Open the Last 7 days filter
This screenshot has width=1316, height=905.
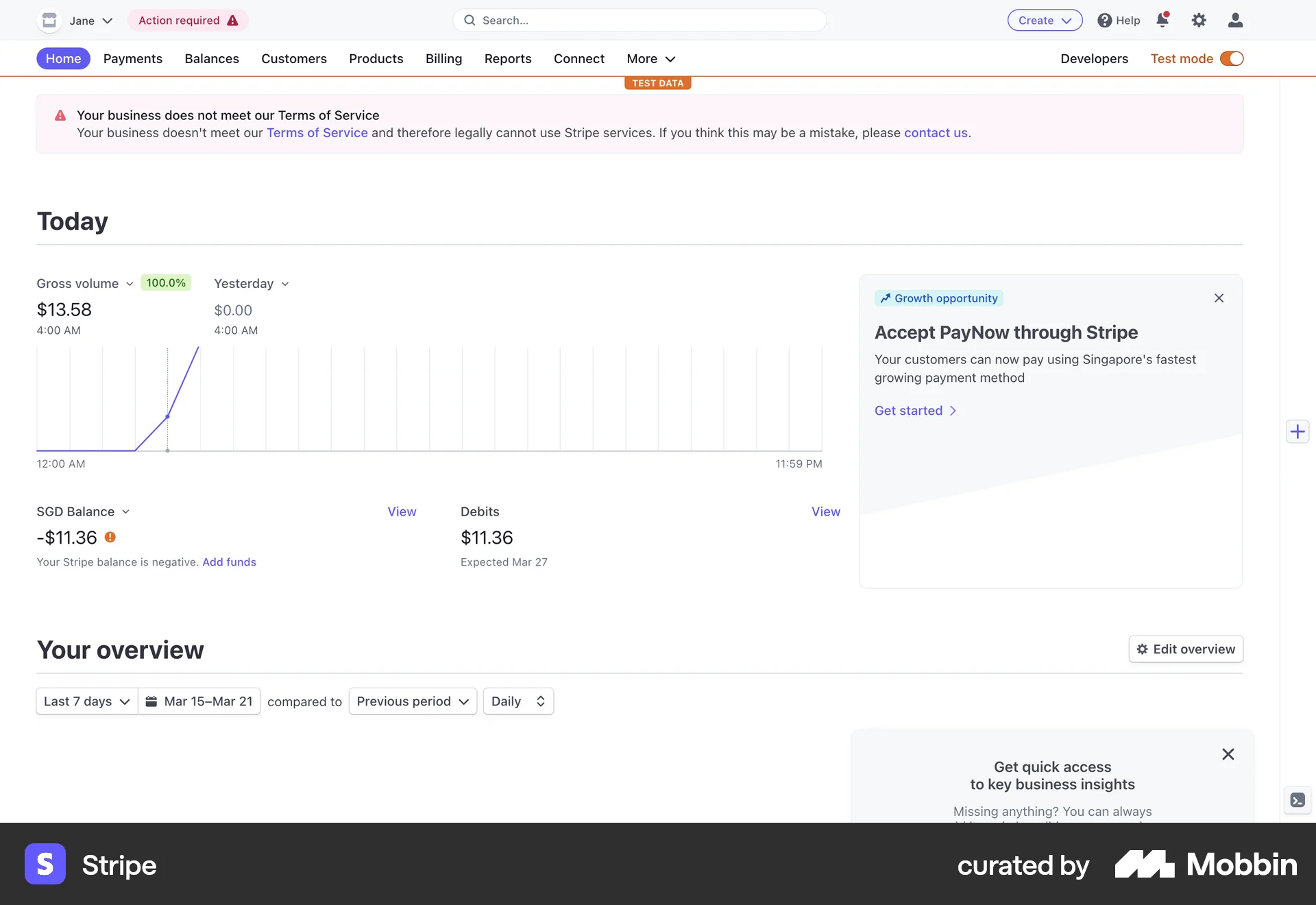pyautogui.click(x=85, y=701)
